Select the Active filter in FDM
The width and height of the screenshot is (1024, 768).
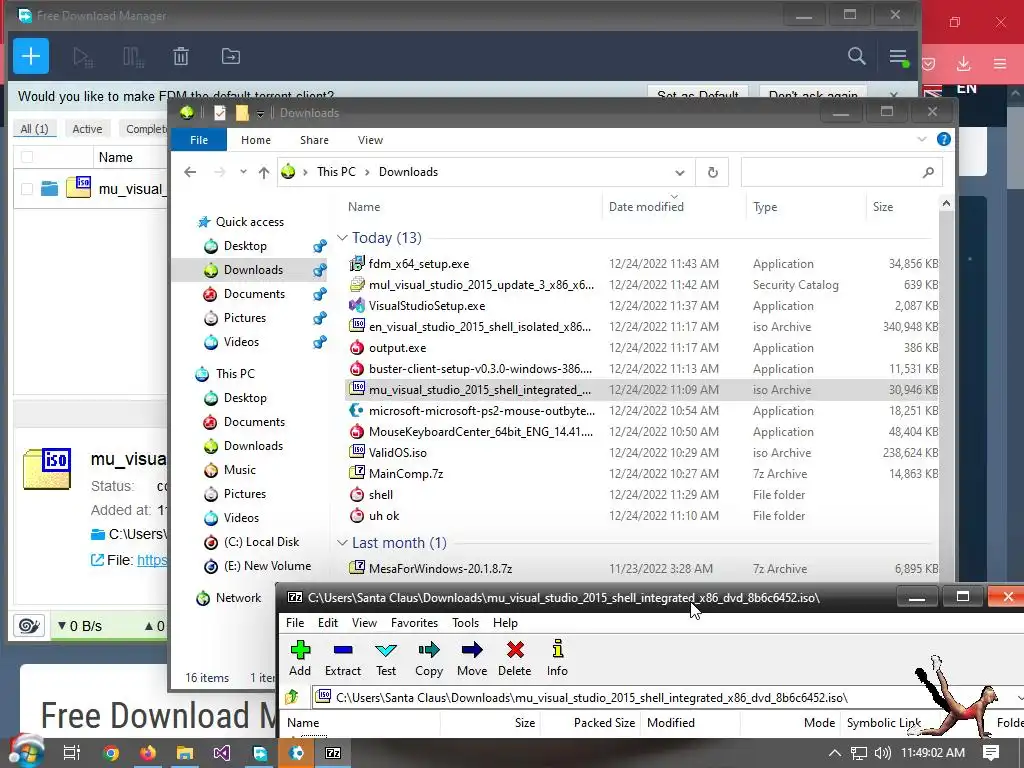[87, 129]
